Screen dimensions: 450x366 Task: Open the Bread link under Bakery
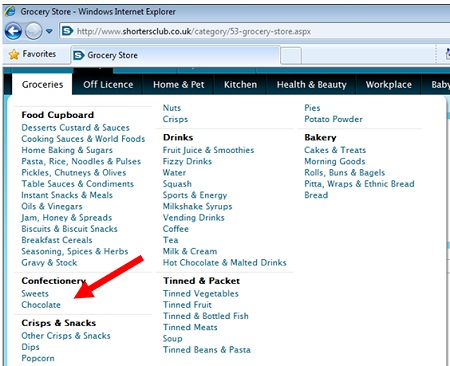click(316, 195)
